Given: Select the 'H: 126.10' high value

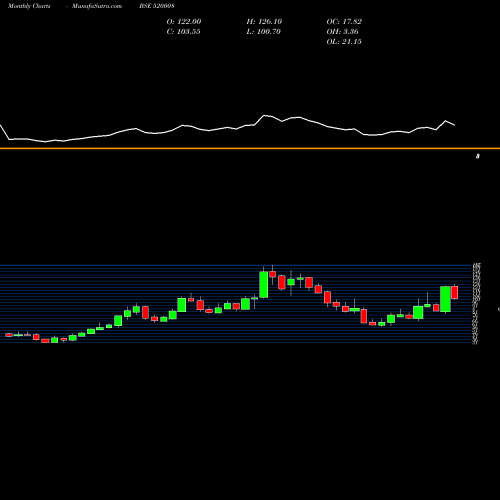Looking at the screenshot, I should [x=264, y=22].
